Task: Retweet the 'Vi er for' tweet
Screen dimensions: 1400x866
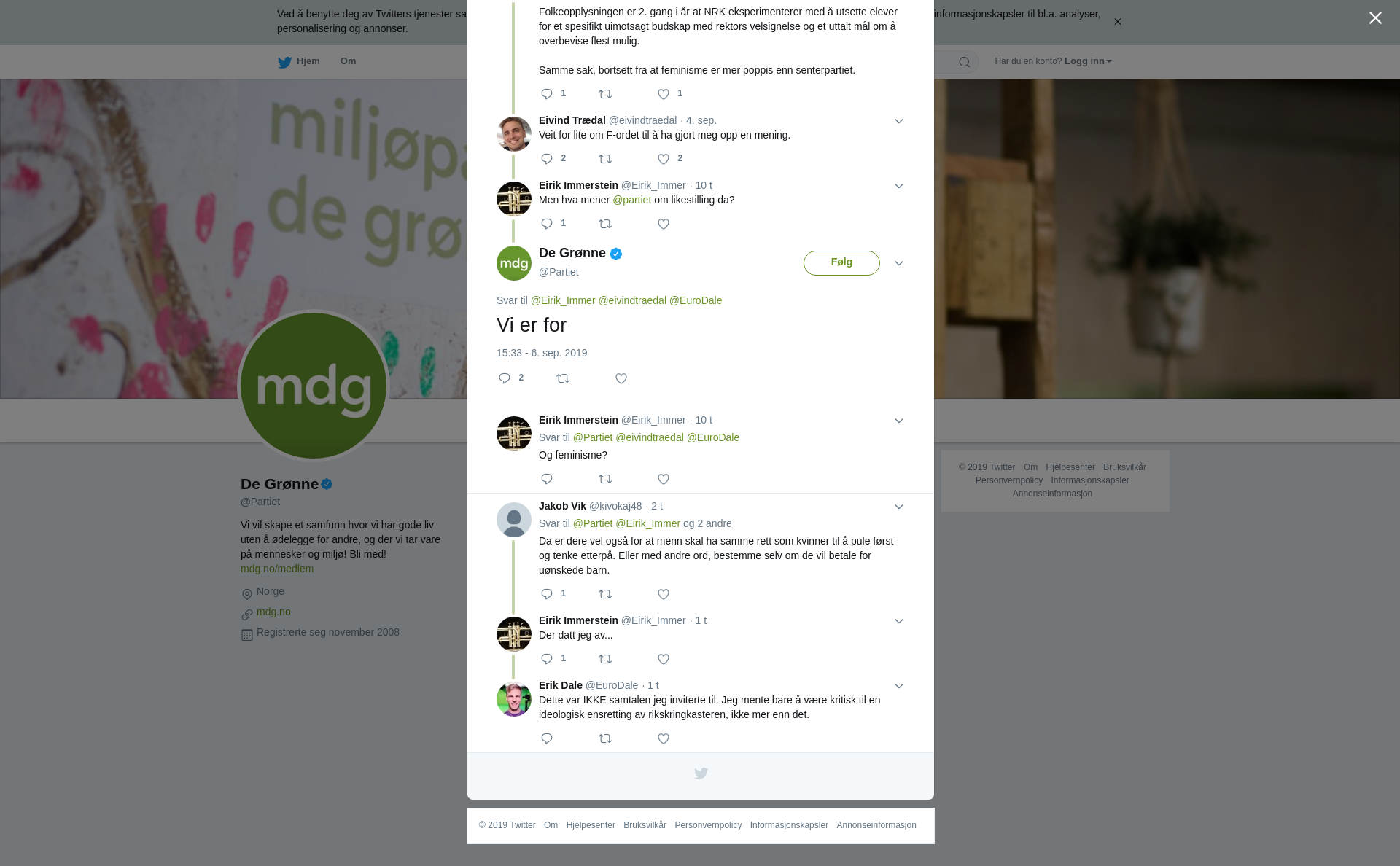Action: pyautogui.click(x=563, y=378)
